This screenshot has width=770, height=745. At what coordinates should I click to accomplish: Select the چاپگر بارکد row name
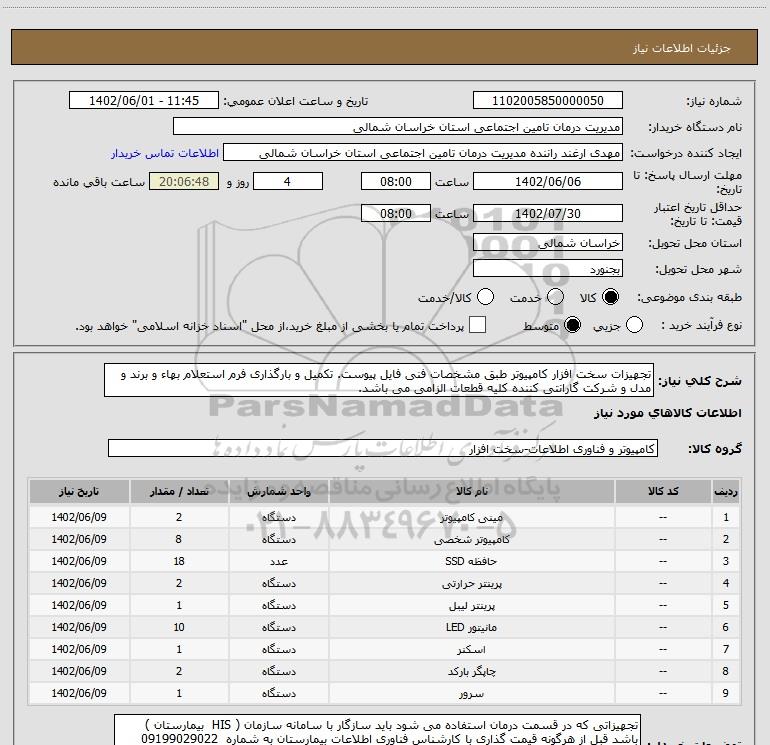pyautogui.click(x=471, y=671)
